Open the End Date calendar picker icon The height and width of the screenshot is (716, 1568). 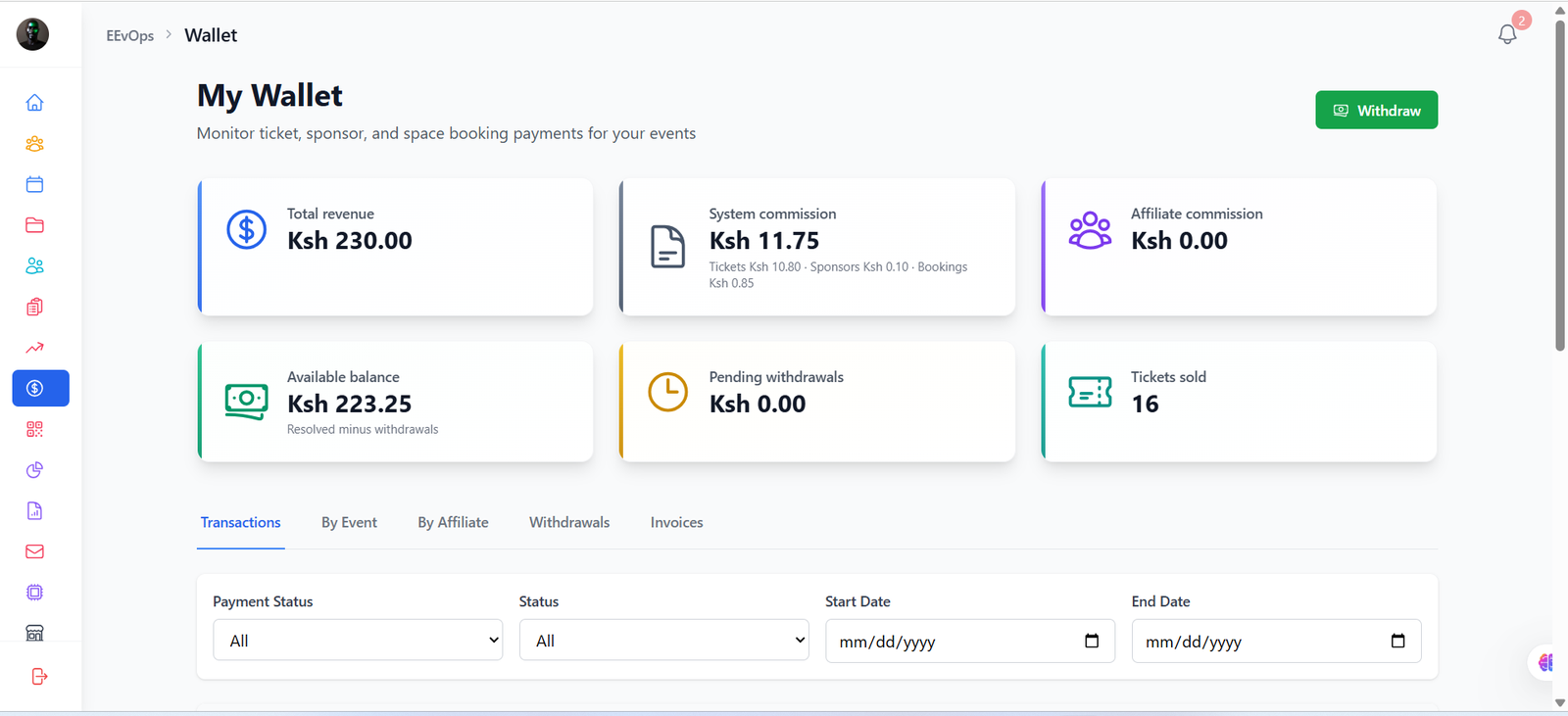point(1397,641)
